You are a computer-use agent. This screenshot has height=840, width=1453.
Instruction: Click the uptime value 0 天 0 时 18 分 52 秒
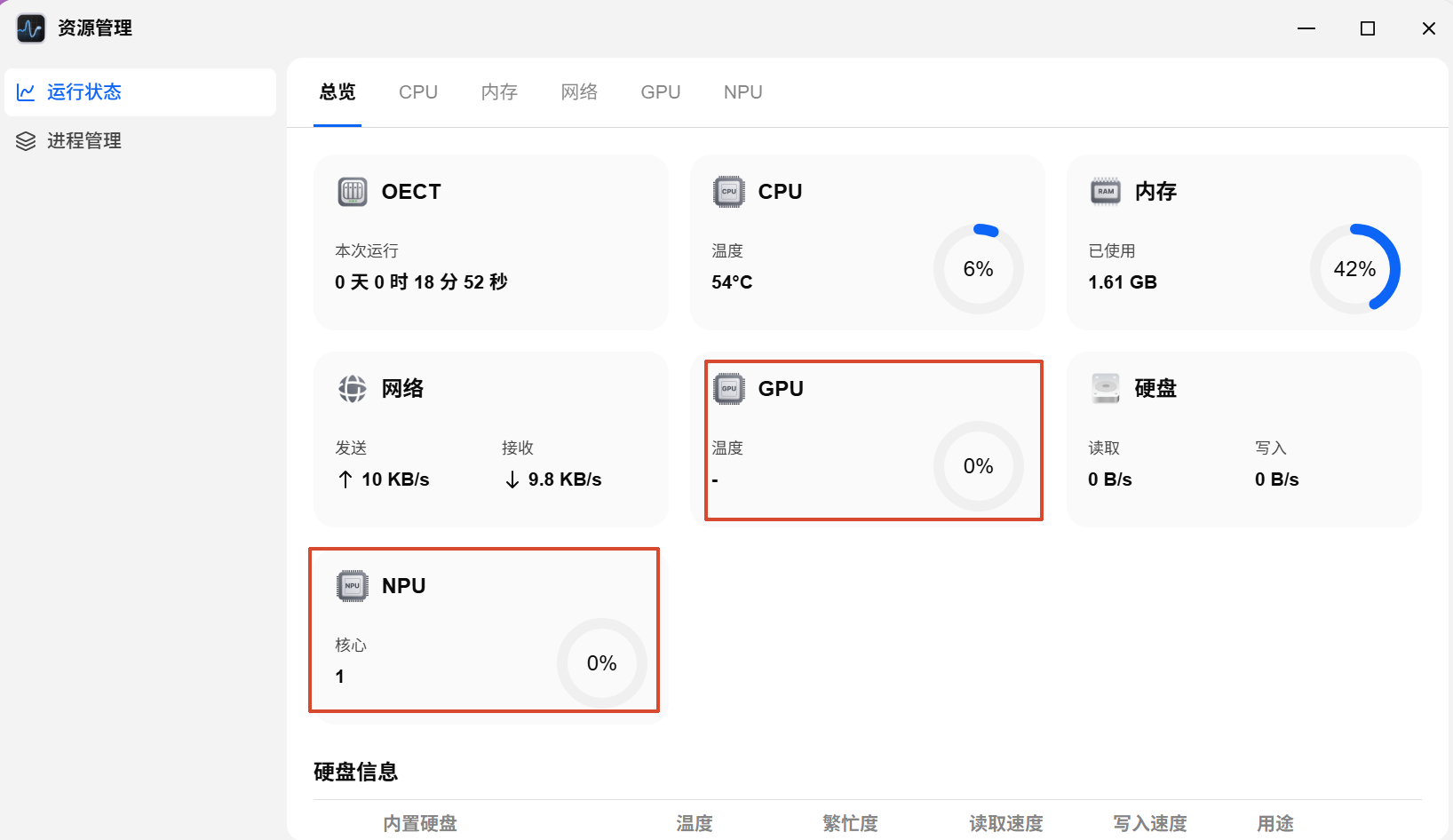coord(421,282)
